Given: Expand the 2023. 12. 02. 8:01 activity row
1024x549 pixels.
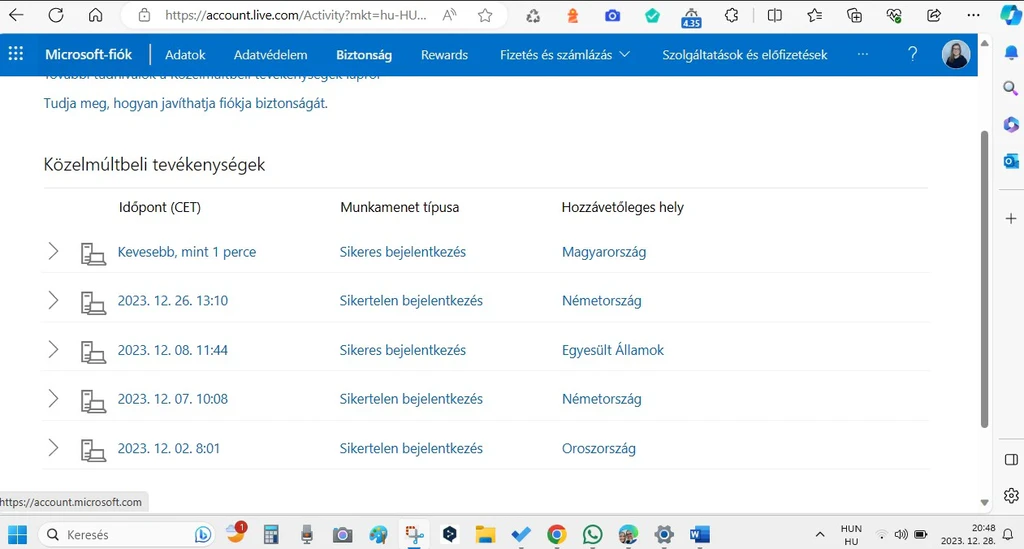Looking at the screenshot, I should (x=54, y=449).
